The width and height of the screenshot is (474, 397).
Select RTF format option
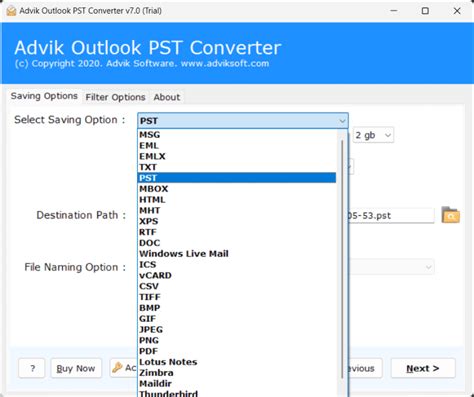pyautogui.click(x=237, y=232)
